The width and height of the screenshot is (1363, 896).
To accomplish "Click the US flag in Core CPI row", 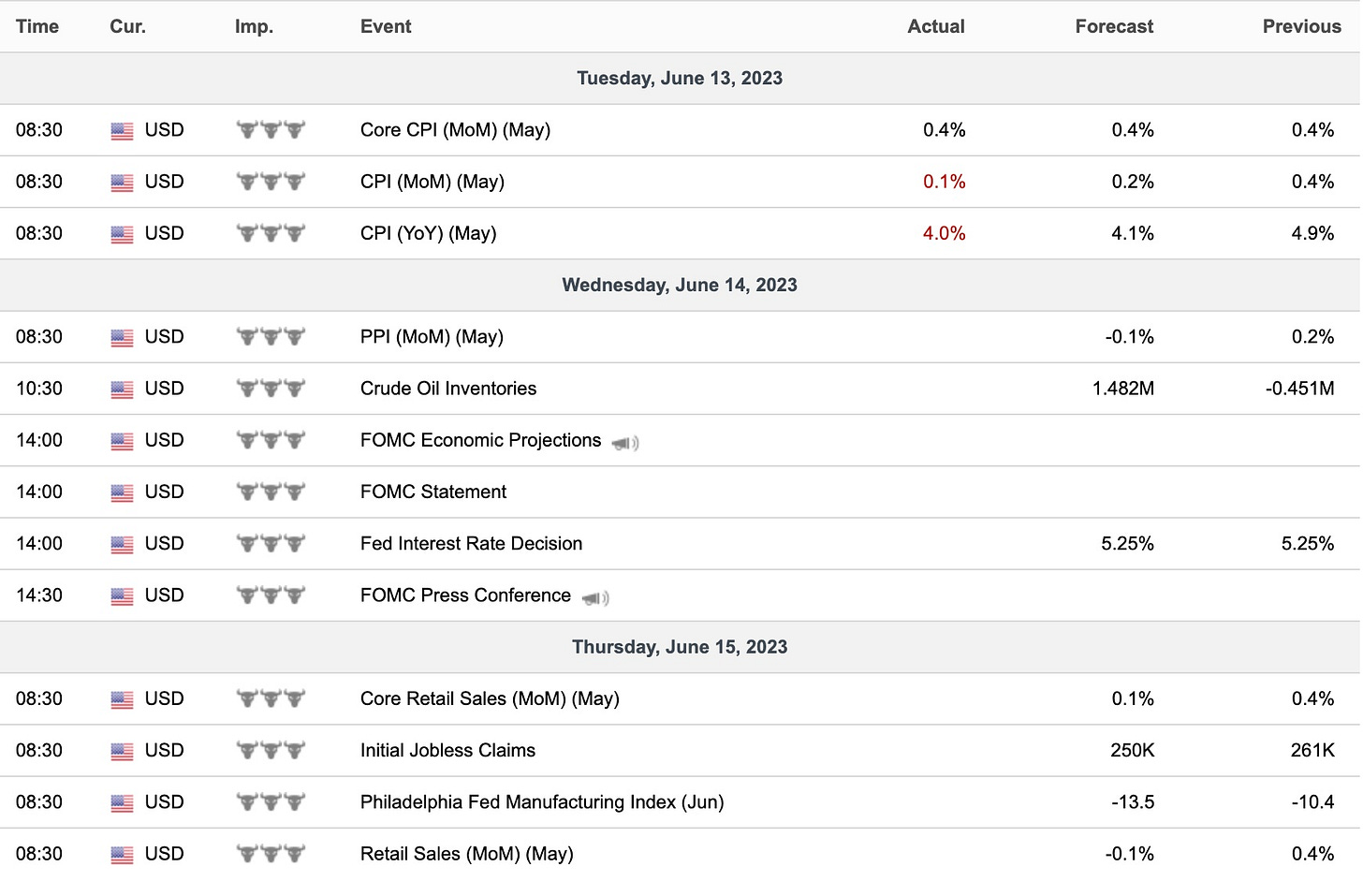I will [x=122, y=131].
